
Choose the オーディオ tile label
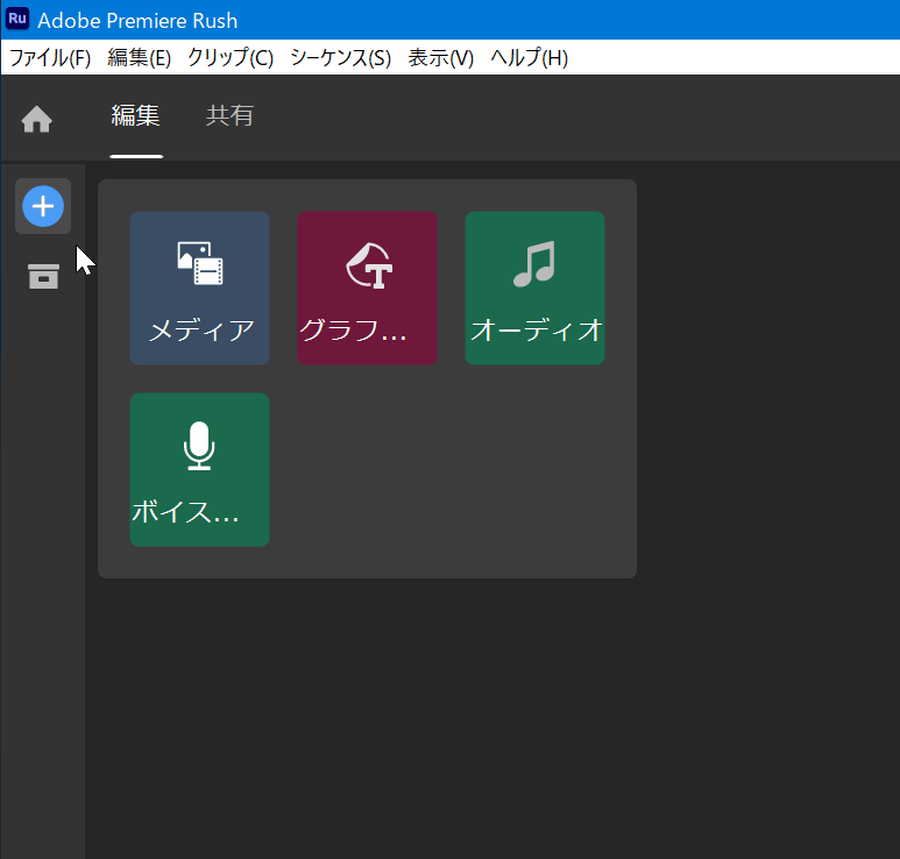click(536, 329)
